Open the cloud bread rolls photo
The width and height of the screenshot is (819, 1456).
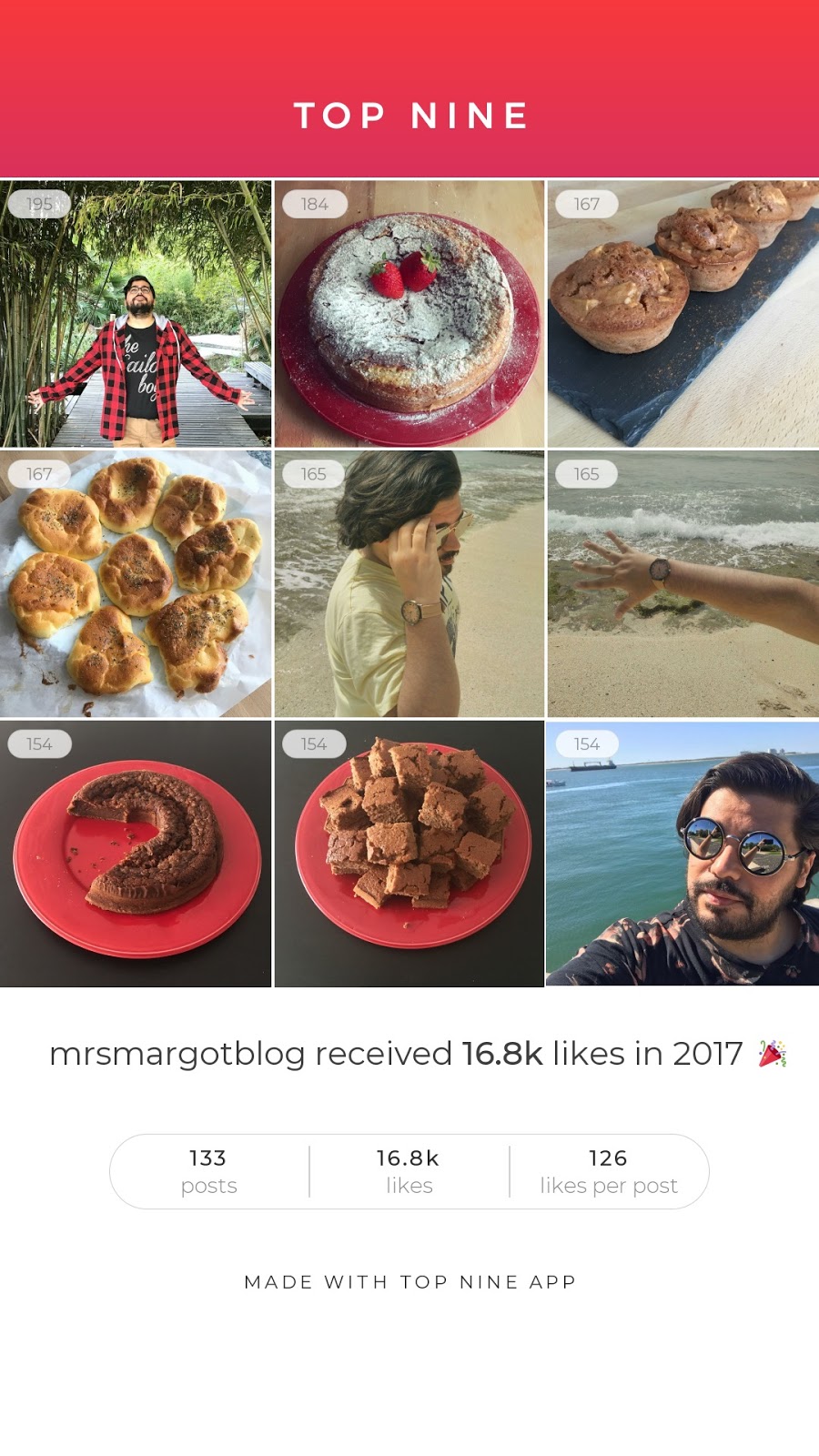click(136, 584)
